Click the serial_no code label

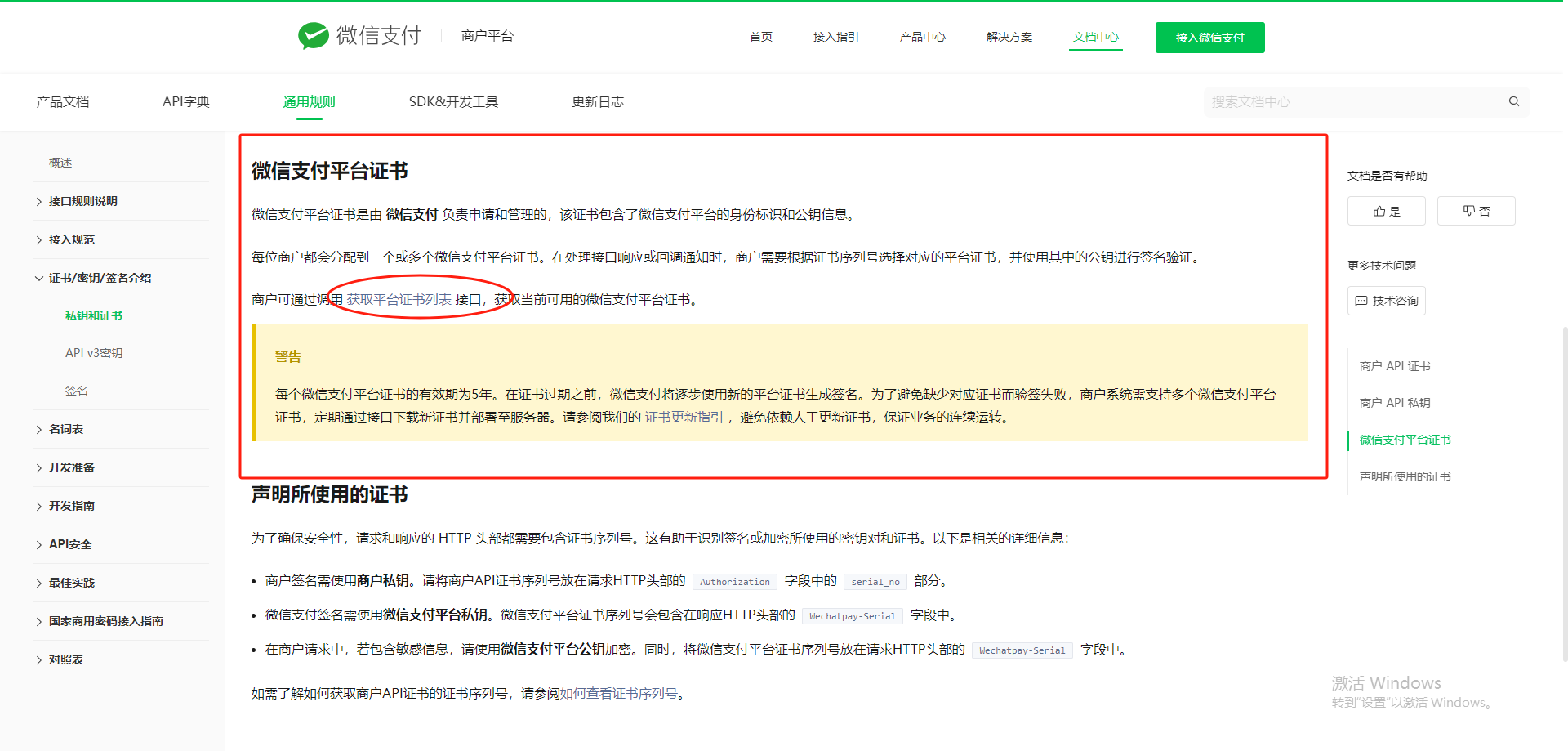click(875, 582)
